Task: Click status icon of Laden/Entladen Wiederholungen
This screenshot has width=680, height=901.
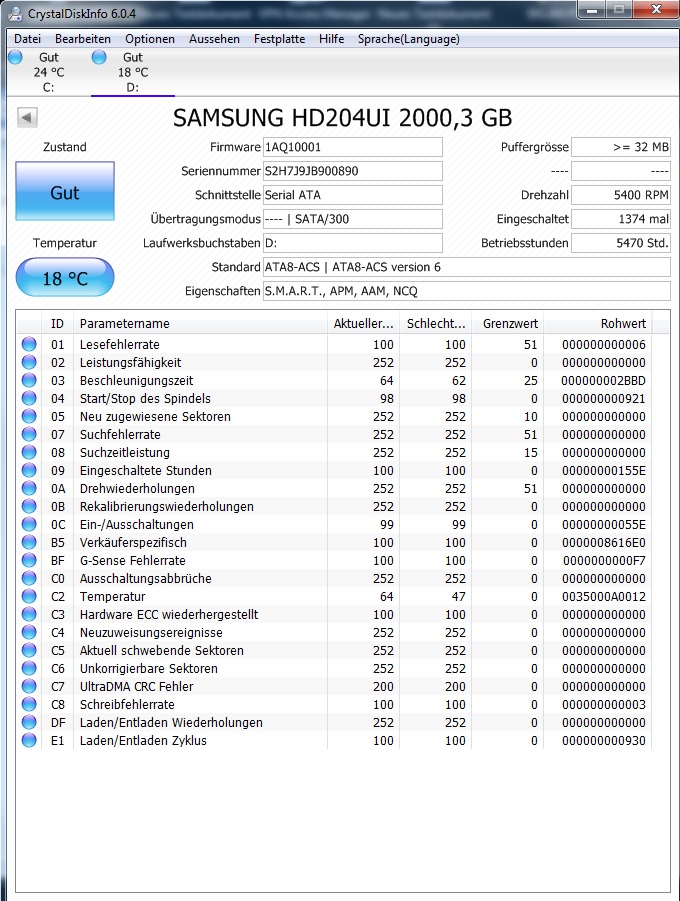Action: pos(29,722)
